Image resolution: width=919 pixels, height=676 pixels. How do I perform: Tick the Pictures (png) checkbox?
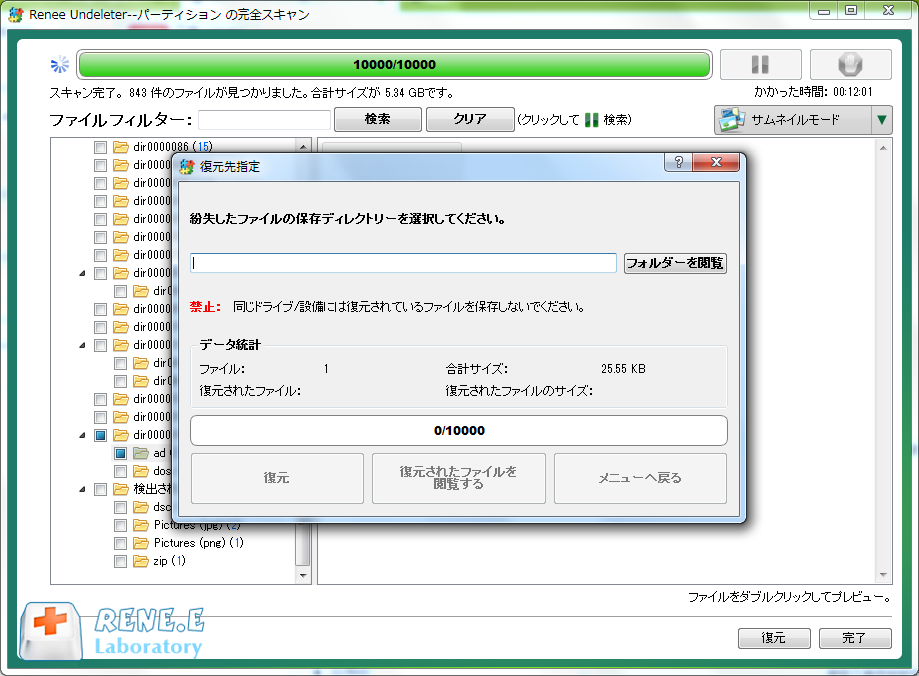[x=120, y=543]
